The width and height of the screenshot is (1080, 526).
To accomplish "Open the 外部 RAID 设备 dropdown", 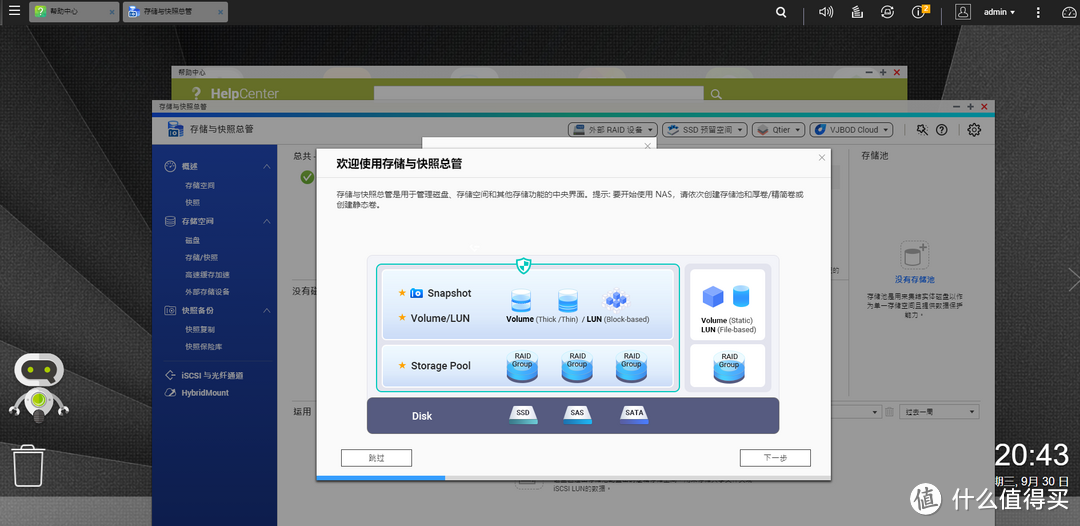I will [x=612, y=129].
